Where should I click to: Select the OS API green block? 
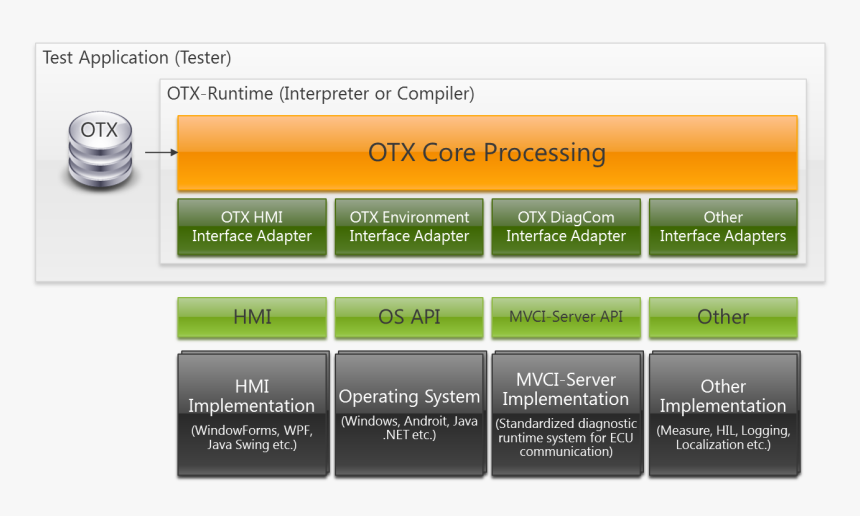tap(409, 317)
